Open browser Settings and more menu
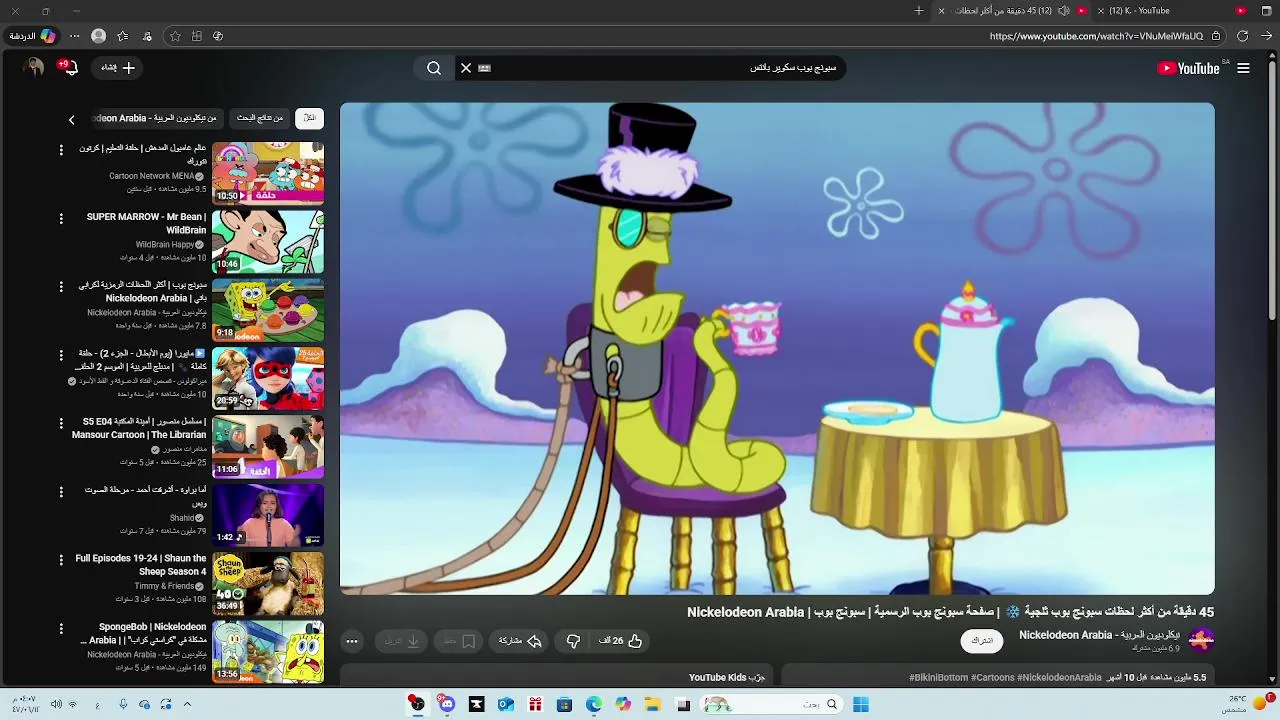The width and height of the screenshot is (1280, 720). [74, 36]
